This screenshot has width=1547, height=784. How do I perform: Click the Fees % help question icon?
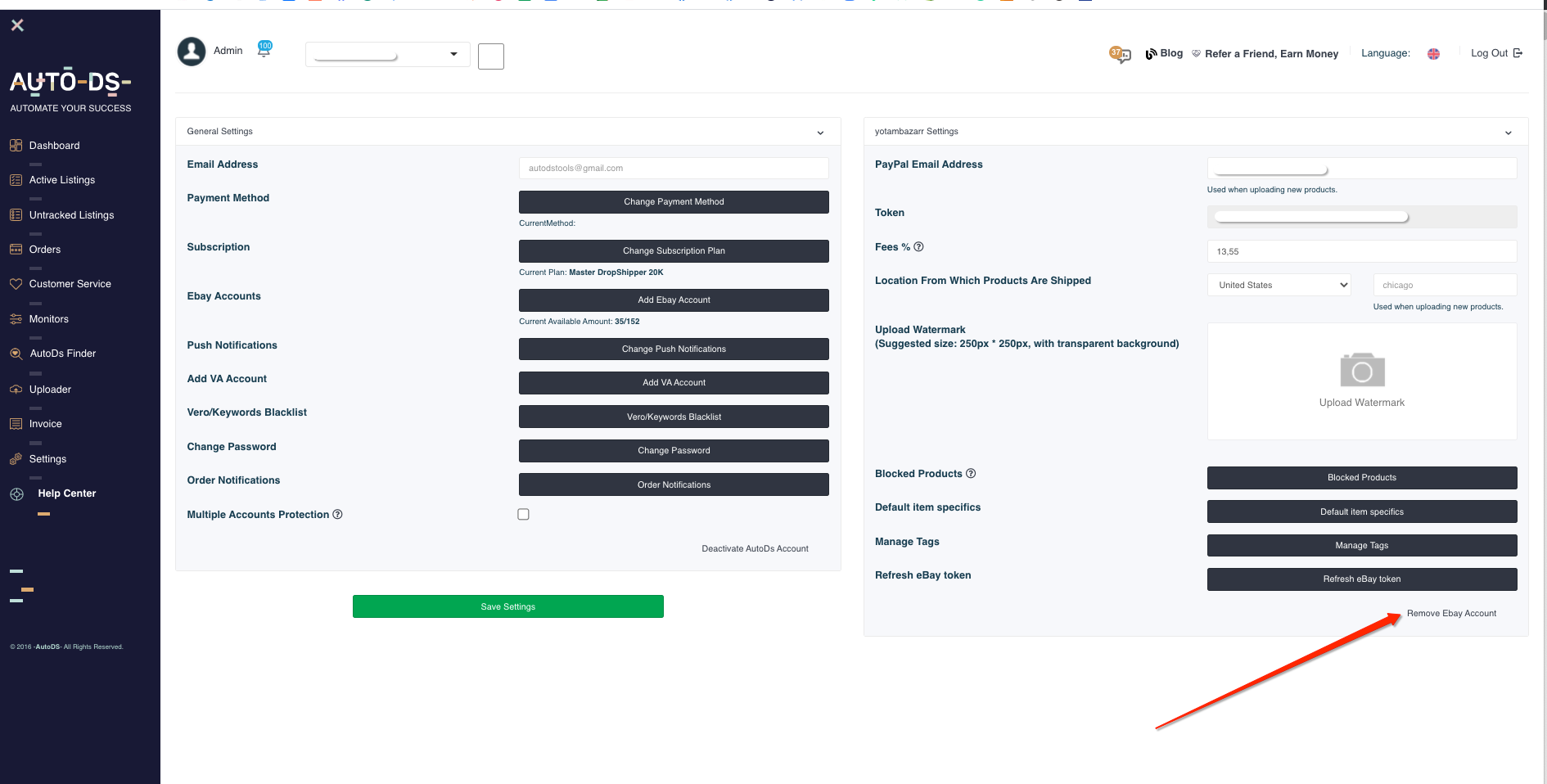[918, 246]
